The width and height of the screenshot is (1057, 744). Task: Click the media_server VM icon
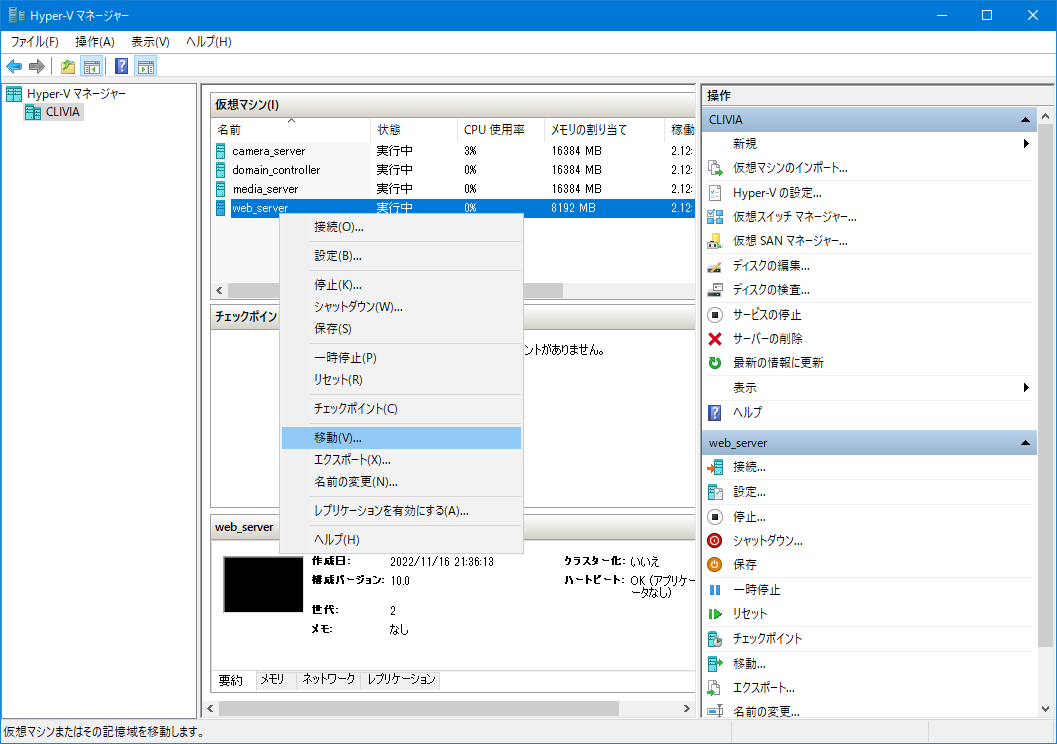click(220, 189)
